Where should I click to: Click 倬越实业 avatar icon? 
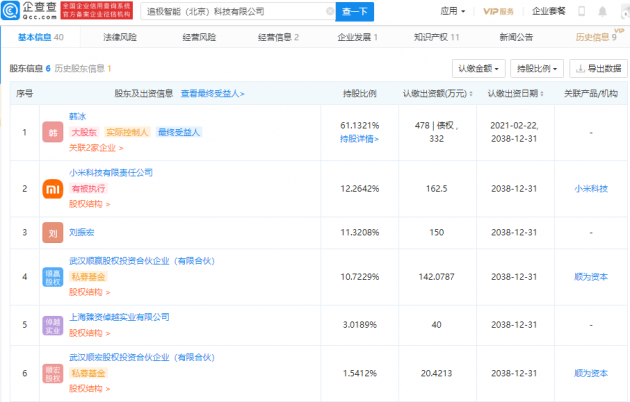[53, 325]
